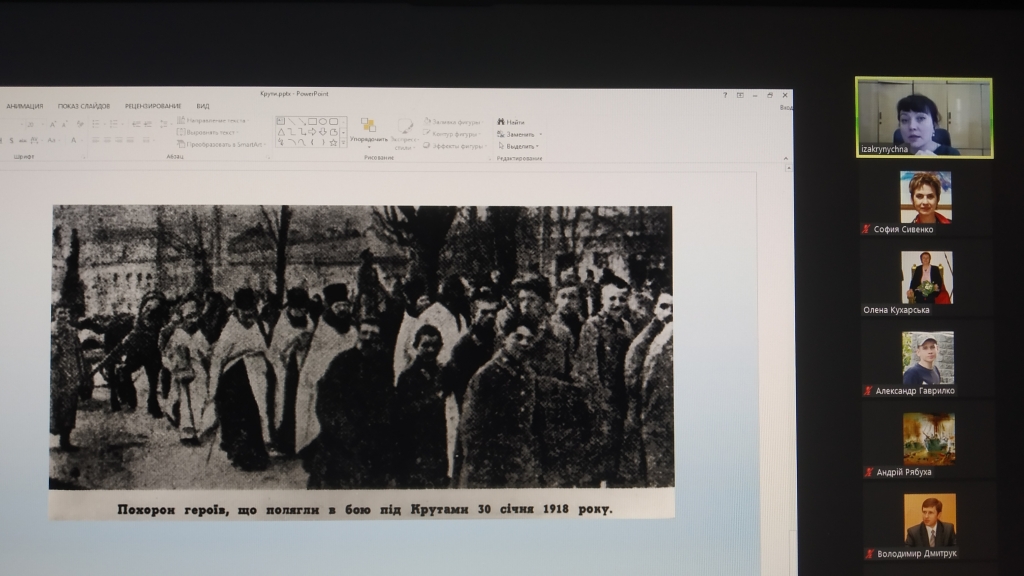Image resolution: width=1024 pixels, height=576 pixels.
Task: Open the Вид ribbon tab
Action: point(203,106)
